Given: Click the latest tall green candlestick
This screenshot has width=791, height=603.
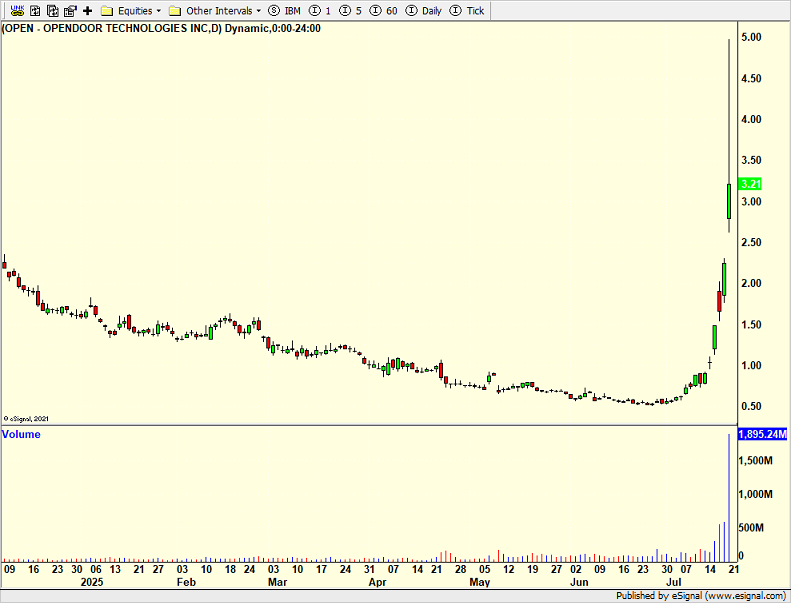Looking at the screenshot, I should (729, 201).
